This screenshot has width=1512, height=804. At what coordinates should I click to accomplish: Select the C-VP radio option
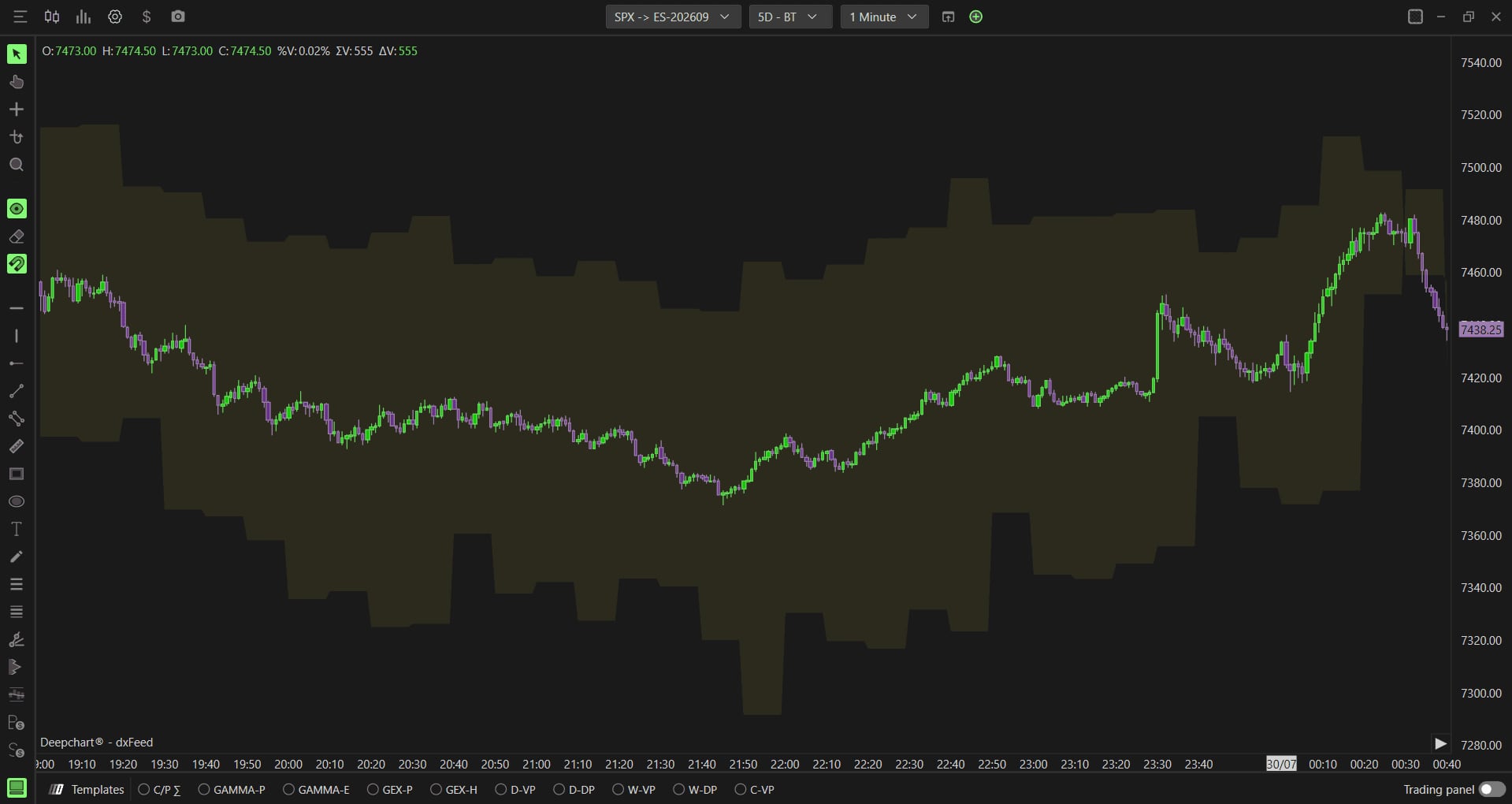pos(754,790)
